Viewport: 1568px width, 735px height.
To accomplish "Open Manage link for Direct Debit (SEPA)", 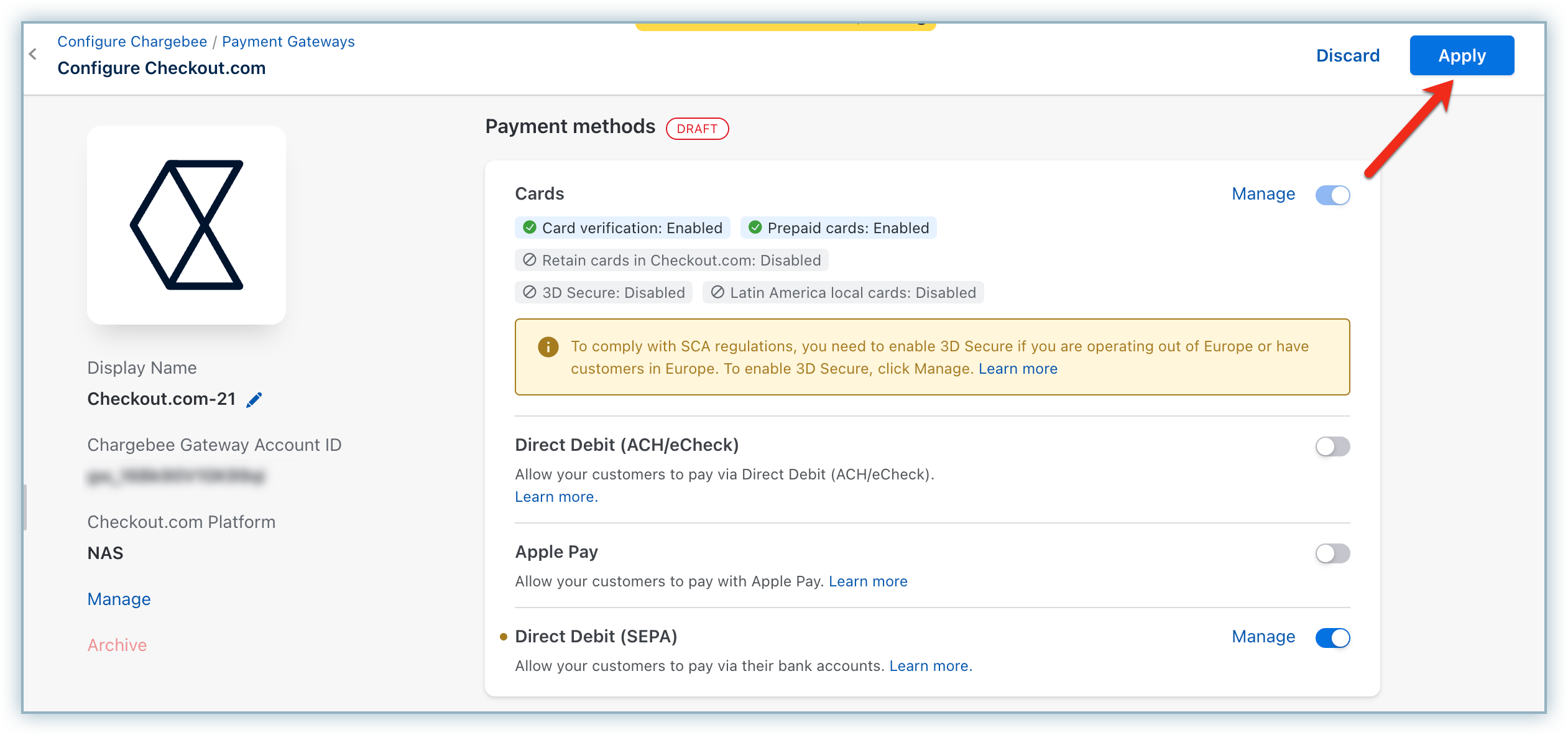I will [x=1263, y=637].
